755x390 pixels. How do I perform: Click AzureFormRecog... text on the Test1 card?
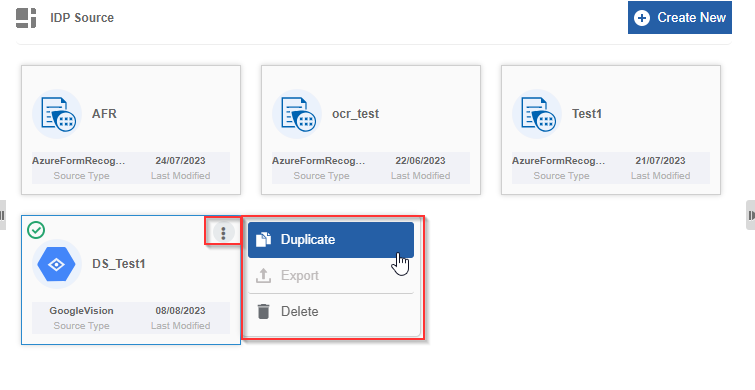(559, 161)
